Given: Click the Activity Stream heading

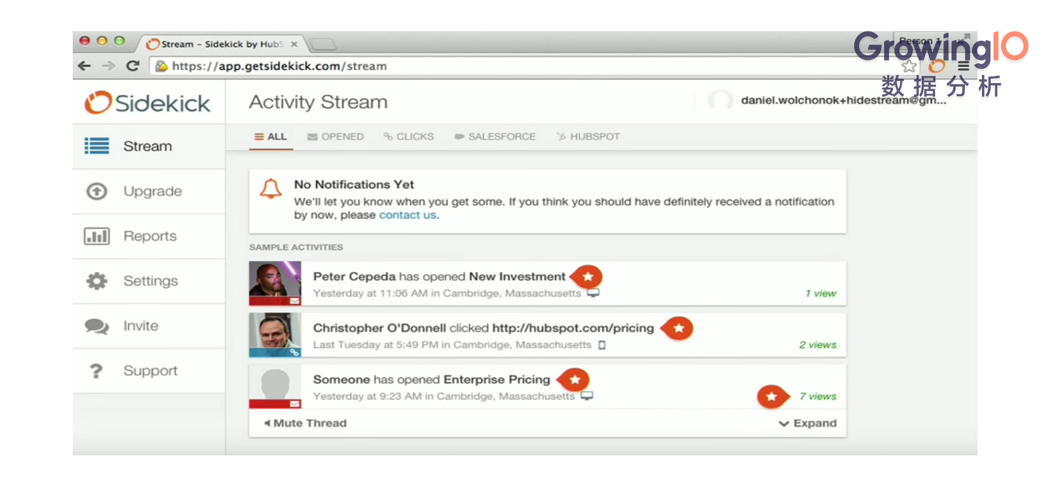Looking at the screenshot, I should point(318,102).
